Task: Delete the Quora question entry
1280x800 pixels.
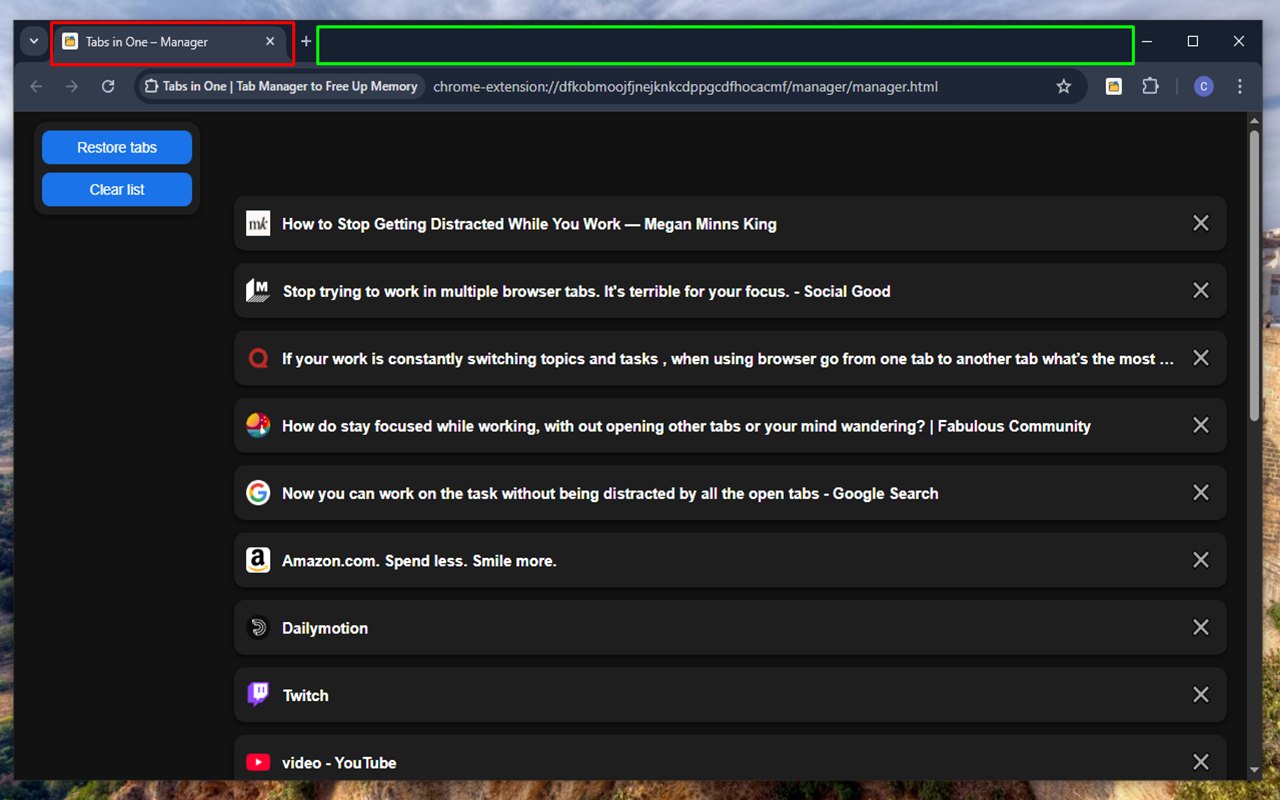Action: (x=1201, y=358)
